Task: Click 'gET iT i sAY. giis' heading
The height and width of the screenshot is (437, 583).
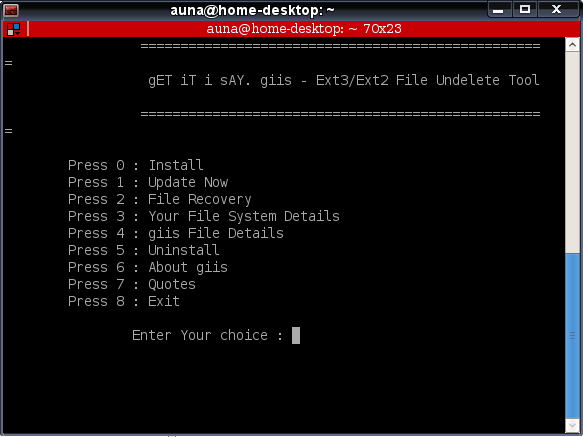Action: coord(220,80)
